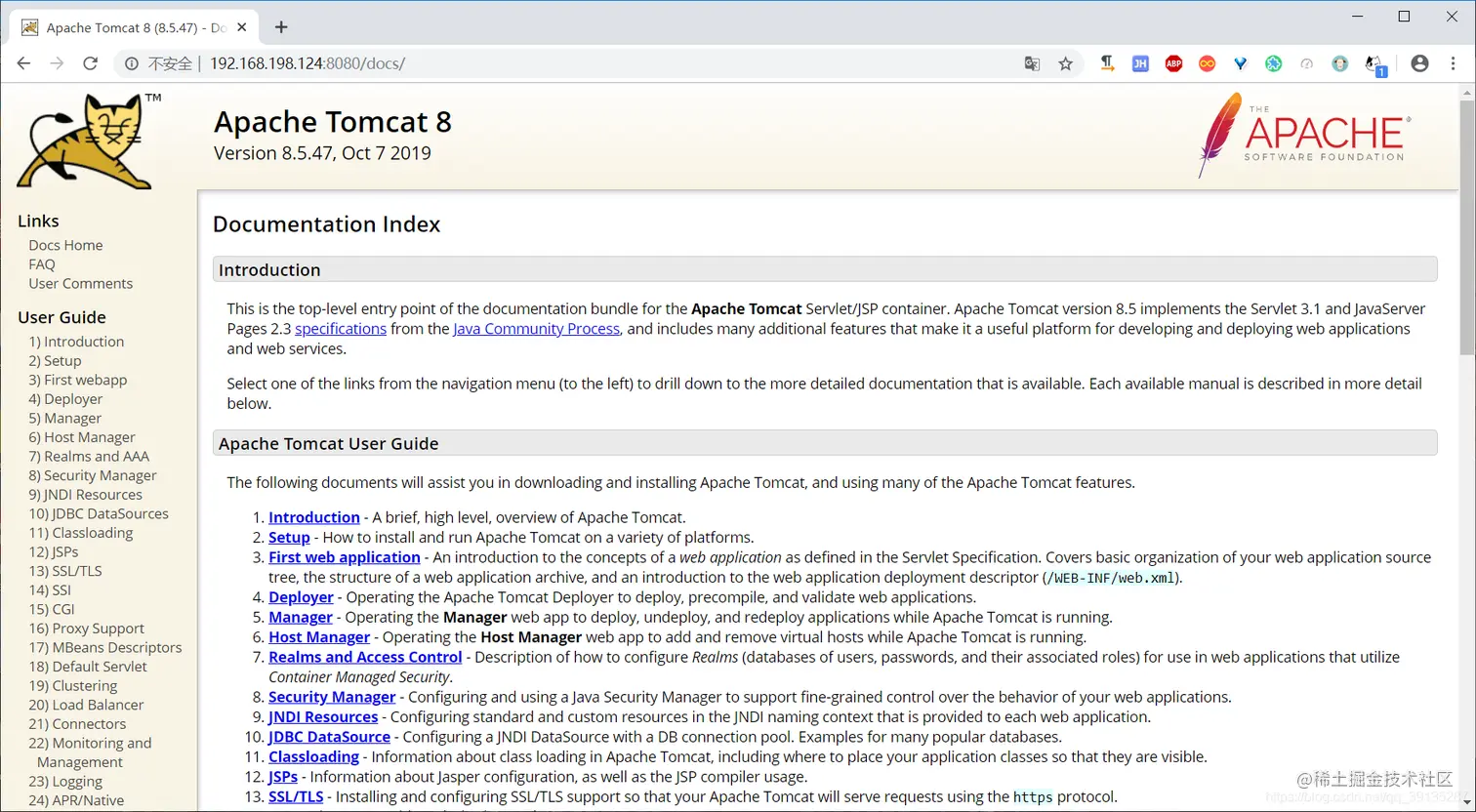Screen dimensions: 1476x812
Task: Open sidebar item 17) MBeans Descriptors
Action: [105, 647]
